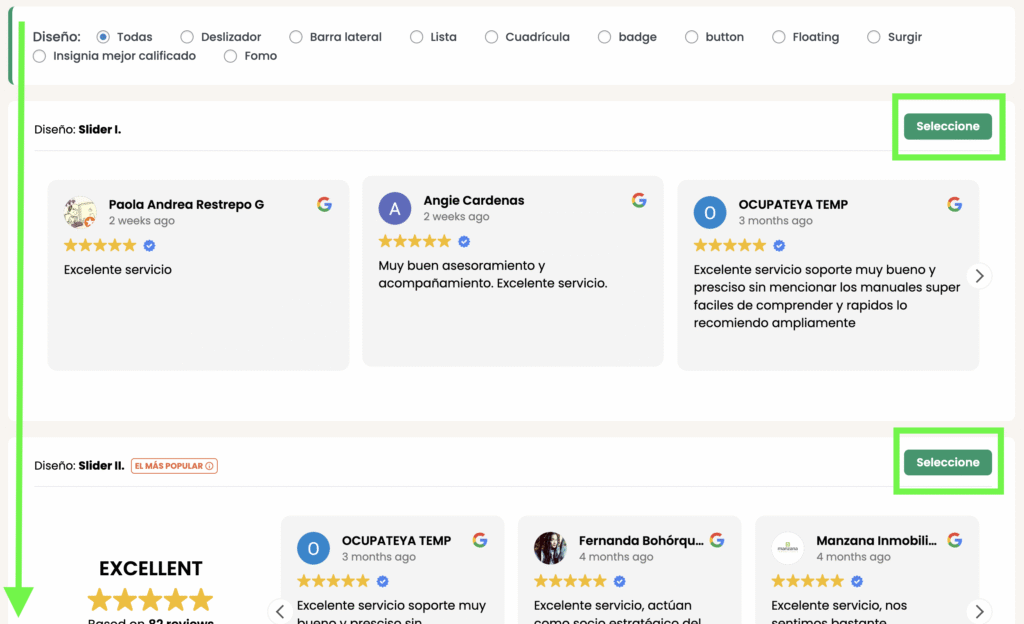Click the Google logo on Paola Andrea's review
Image resolution: width=1024 pixels, height=624 pixels.
[x=324, y=203]
